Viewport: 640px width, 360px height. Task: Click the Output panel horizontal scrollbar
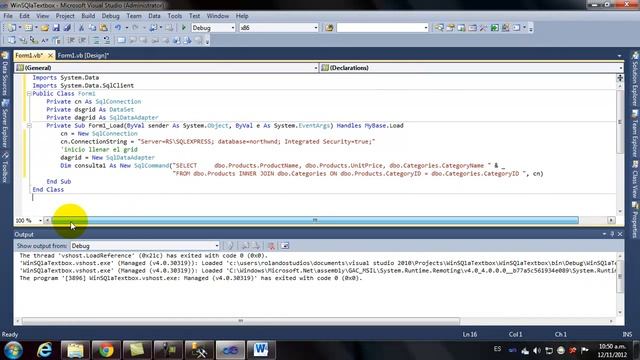241,321
